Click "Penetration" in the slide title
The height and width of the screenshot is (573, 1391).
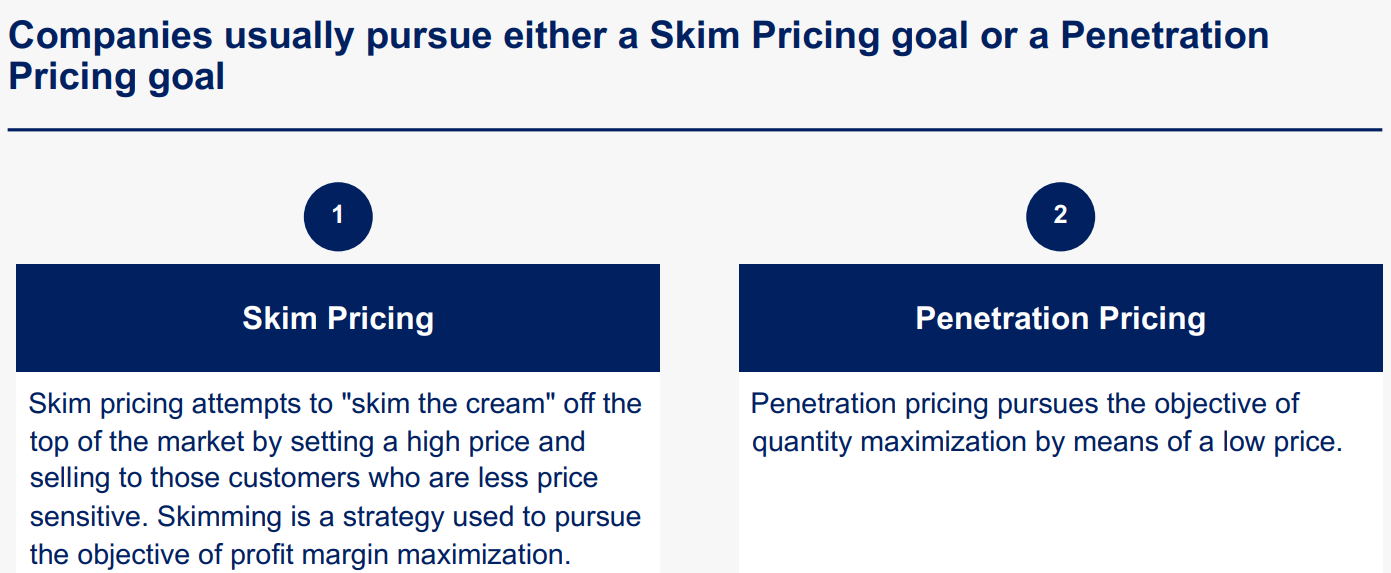click(x=1164, y=36)
